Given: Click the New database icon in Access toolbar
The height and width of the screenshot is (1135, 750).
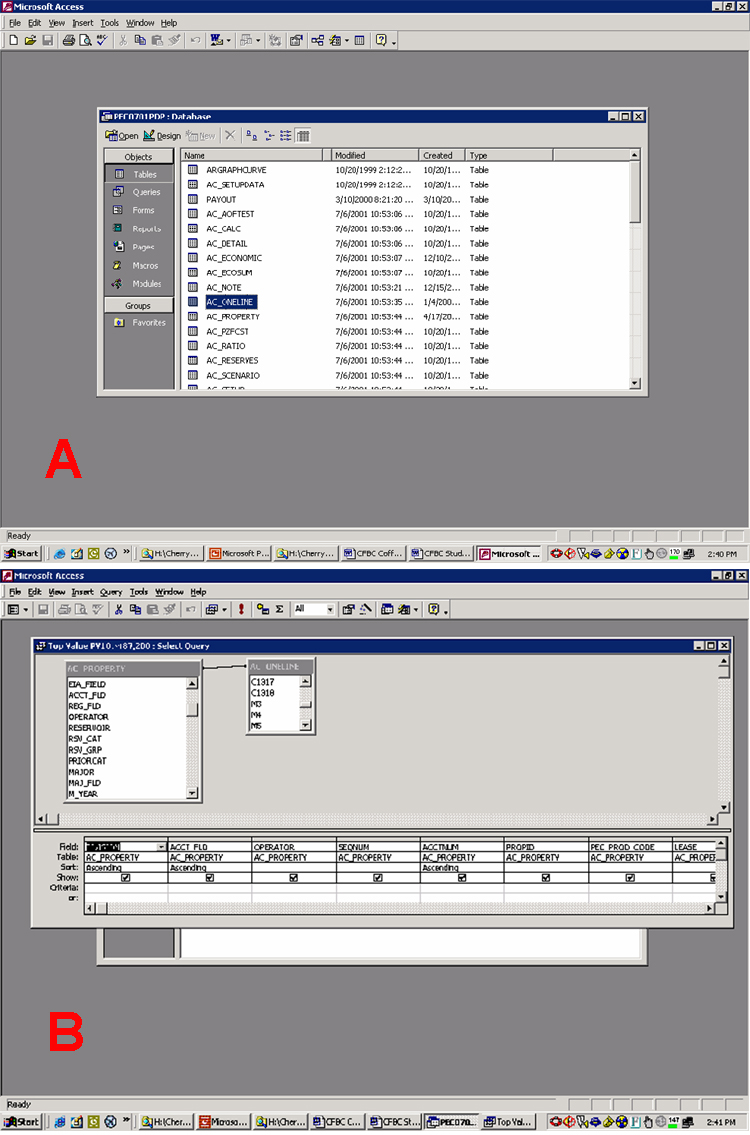Looking at the screenshot, I should coord(13,41).
